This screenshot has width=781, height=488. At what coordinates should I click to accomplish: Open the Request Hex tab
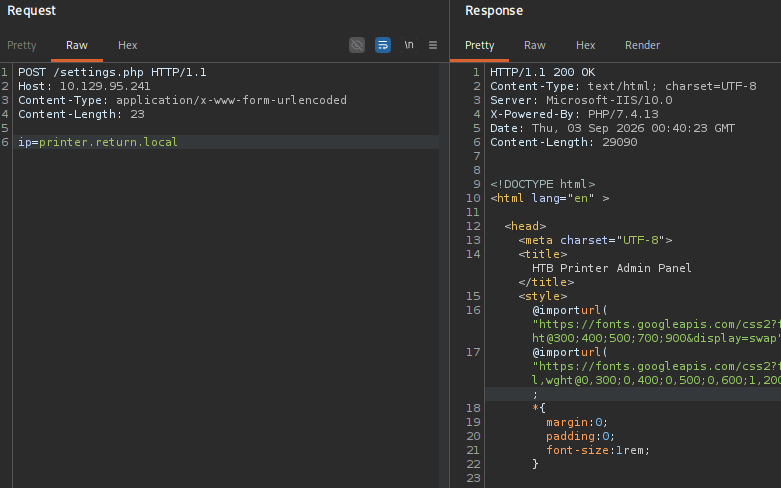128,45
